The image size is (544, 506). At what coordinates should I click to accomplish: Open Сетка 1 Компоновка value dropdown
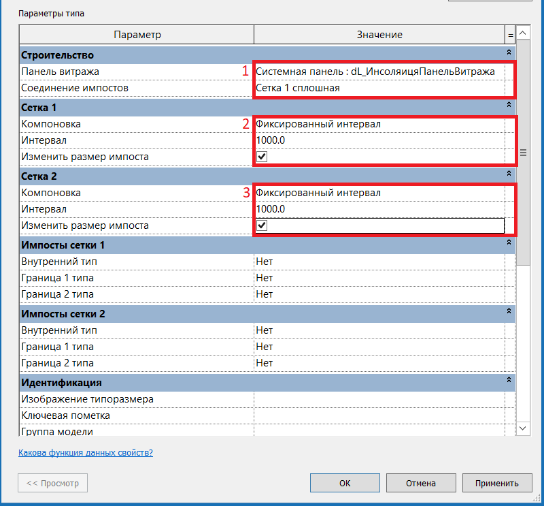click(380, 124)
